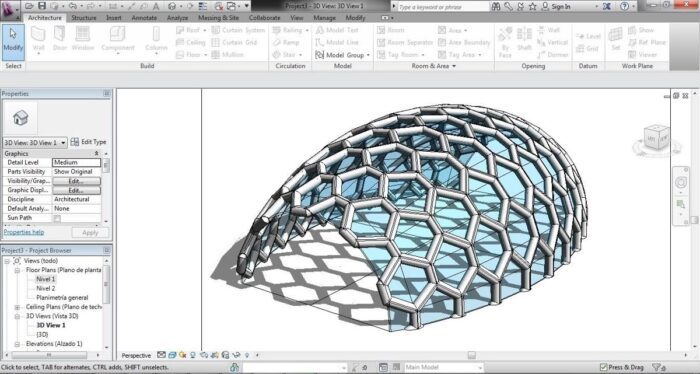Select the Wall tool
This screenshot has height=374, width=700.
coord(38,40)
